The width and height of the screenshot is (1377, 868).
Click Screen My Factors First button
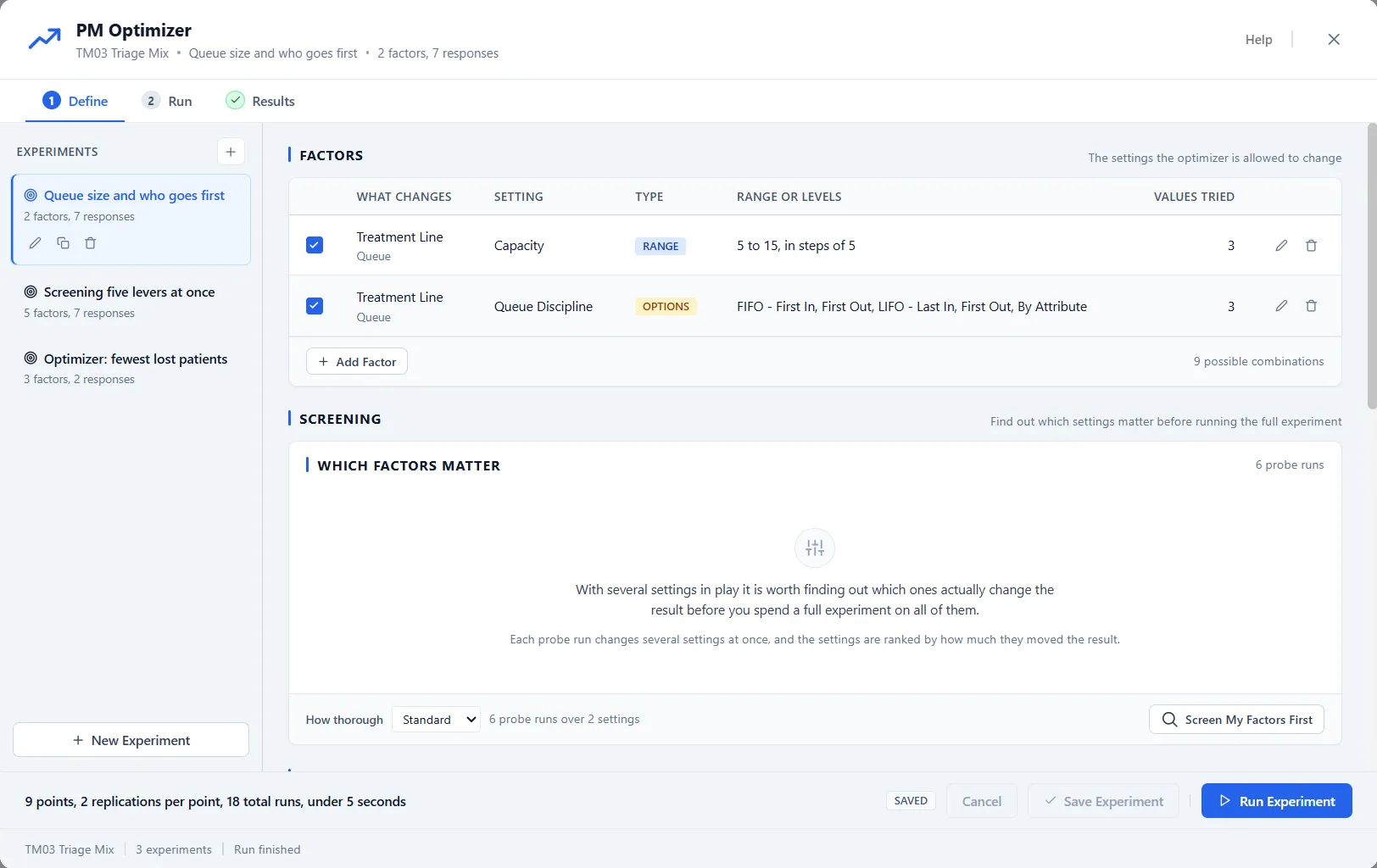click(1236, 720)
